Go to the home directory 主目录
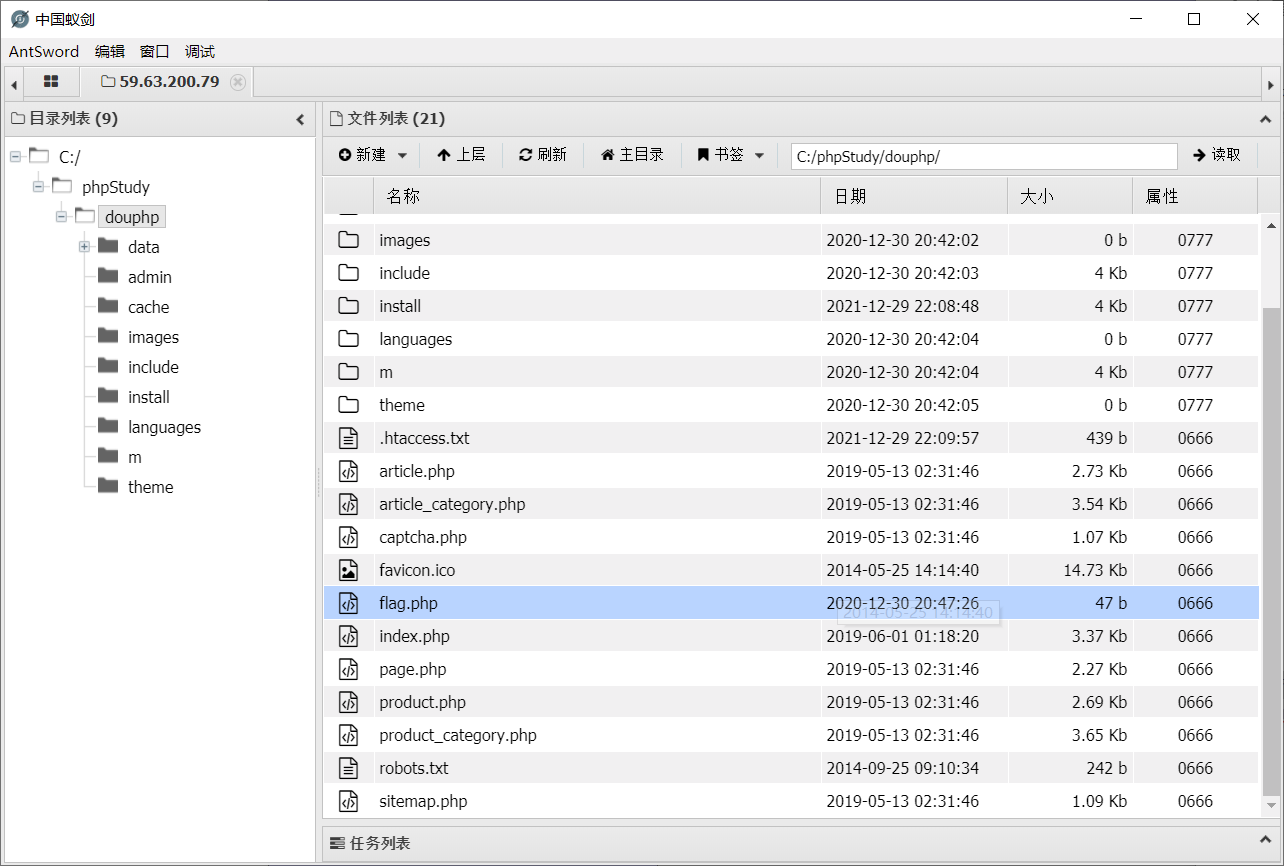The image size is (1284, 866). (632, 155)
